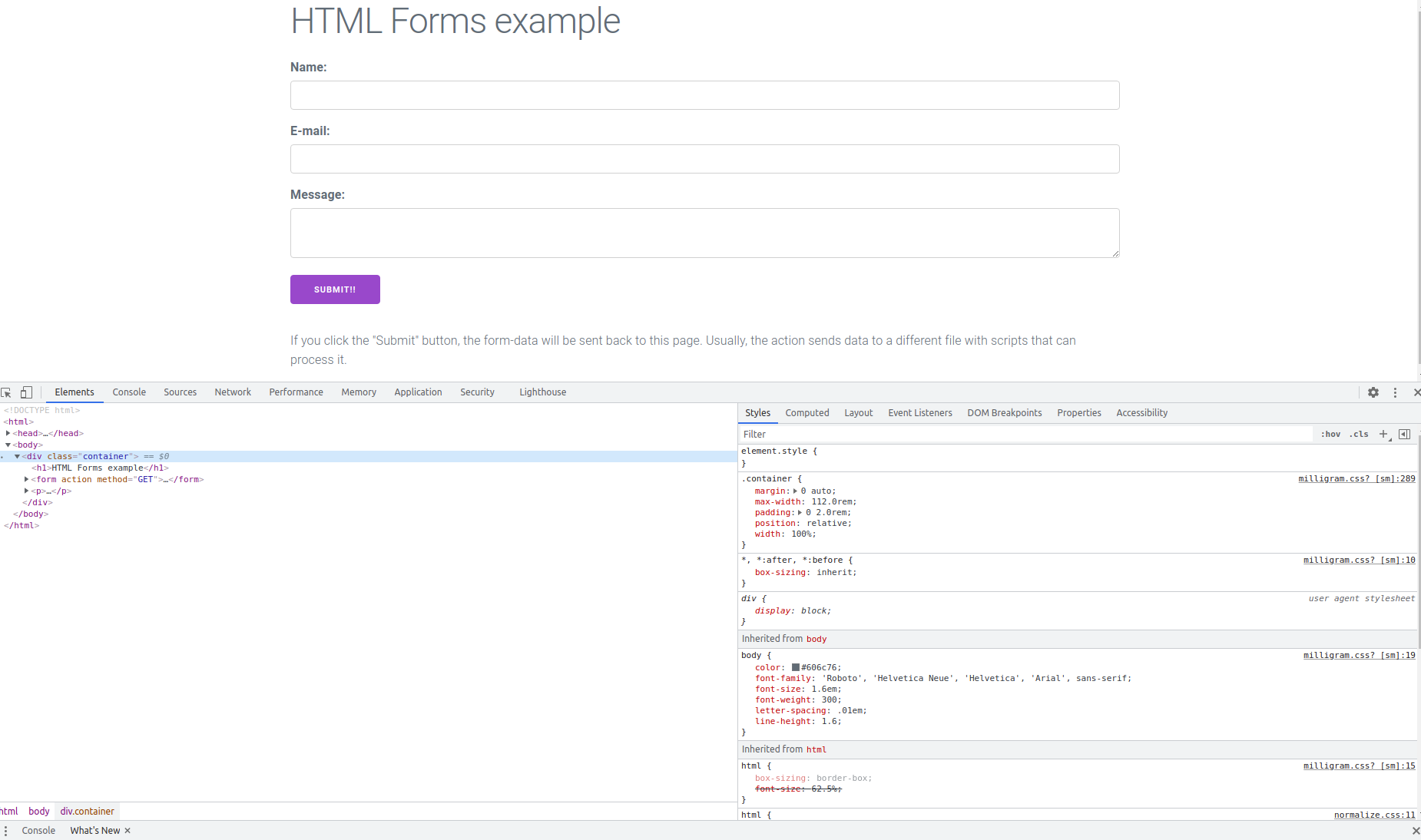Click the position relative value
This screenshot has width=1421, height=840.
coord(826,523)
